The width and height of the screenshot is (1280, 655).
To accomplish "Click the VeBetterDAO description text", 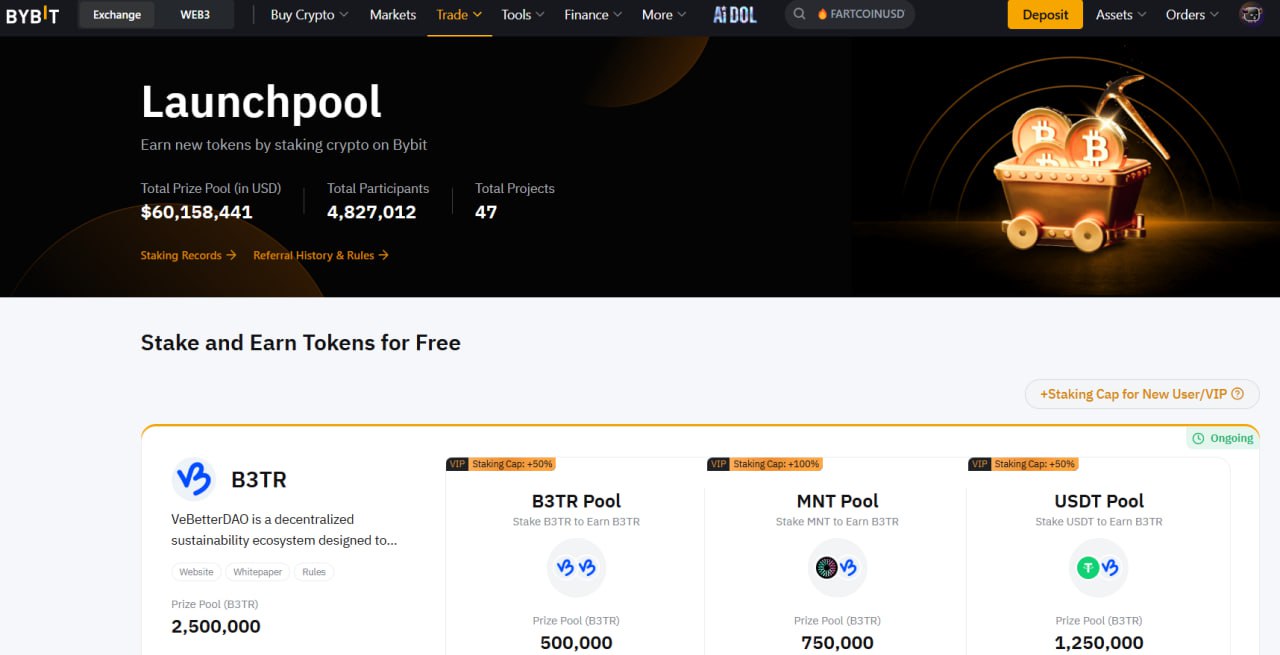I will (x=284, y=530).
